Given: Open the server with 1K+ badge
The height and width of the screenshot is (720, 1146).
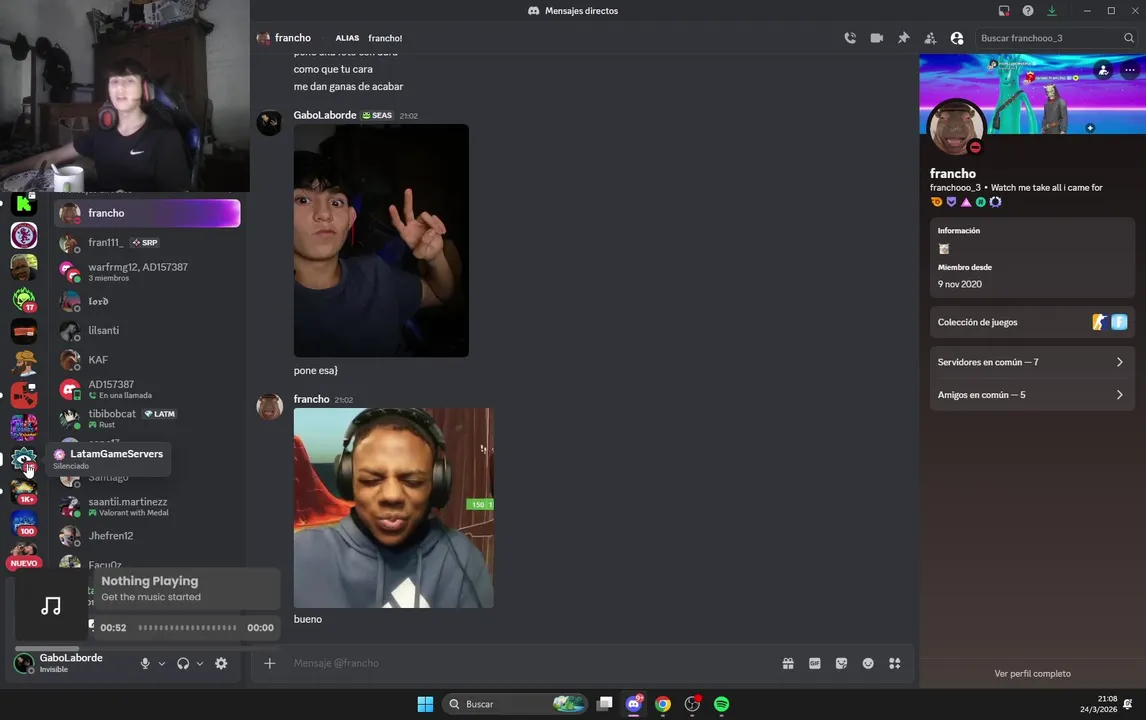Looking at the screenshot, I should 23,491.
